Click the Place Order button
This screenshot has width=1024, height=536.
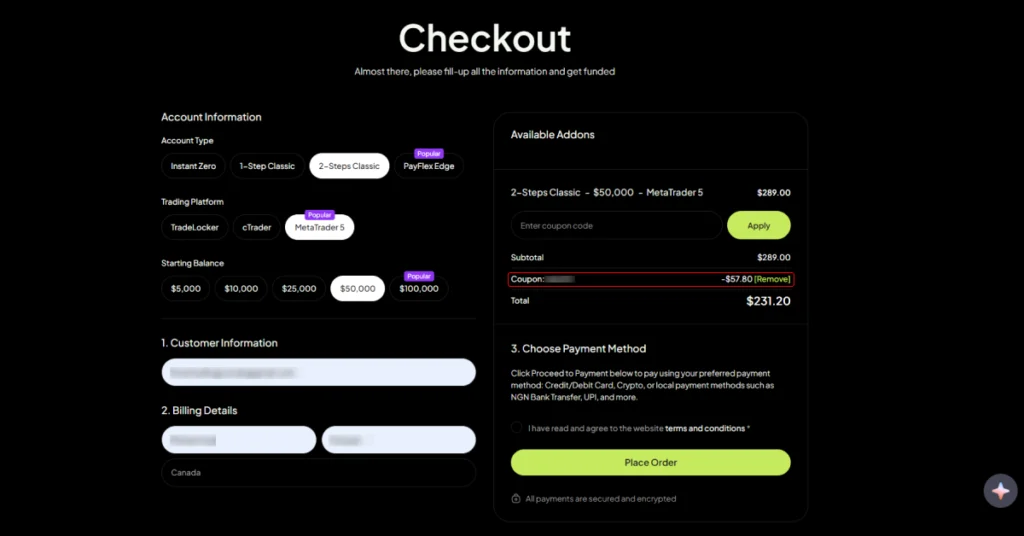[650, 462]
